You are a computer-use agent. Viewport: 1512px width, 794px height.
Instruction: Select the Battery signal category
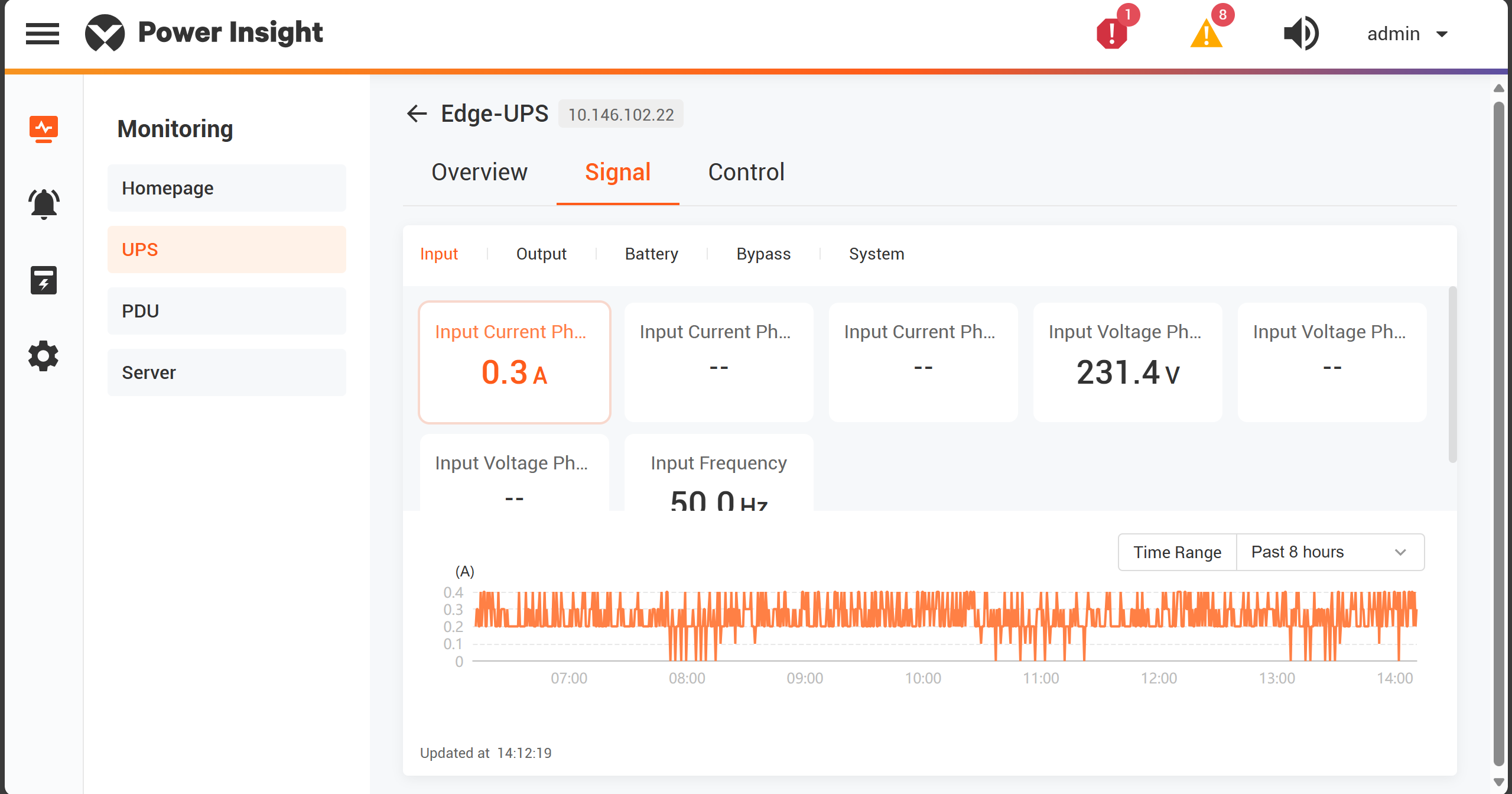[x=652, y=254]
